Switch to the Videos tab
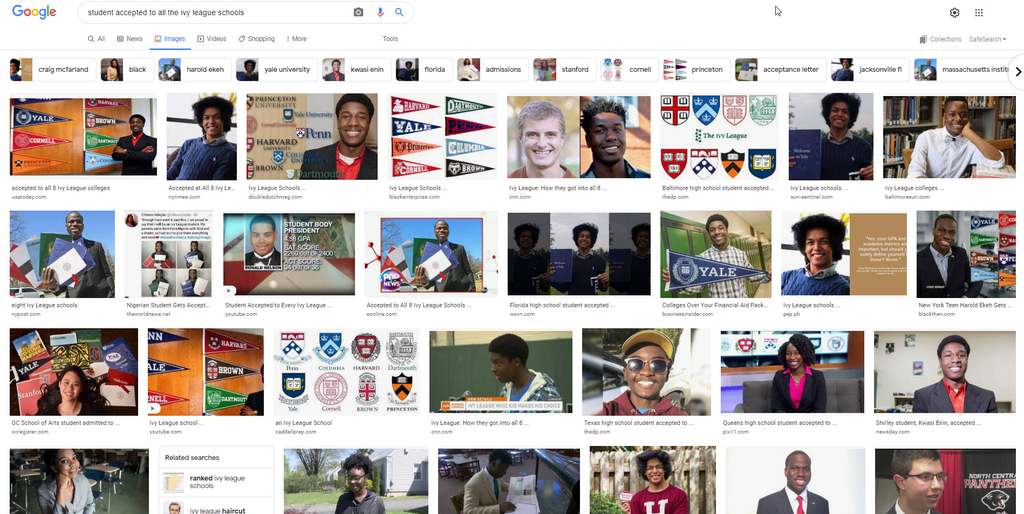The width and height of the screenshot is (1024, 514). [x=212, y=39]
